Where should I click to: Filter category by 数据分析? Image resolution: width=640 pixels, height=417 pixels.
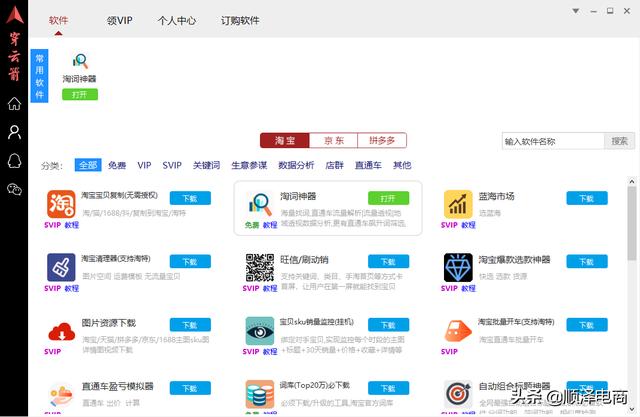pos(296,165)
